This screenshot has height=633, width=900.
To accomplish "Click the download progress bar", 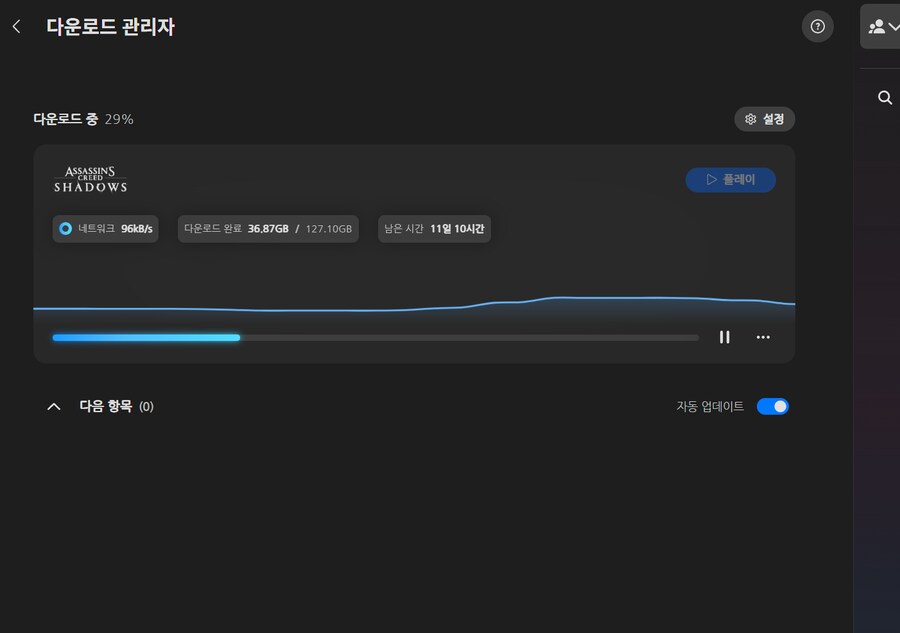I will pos(375,337).
